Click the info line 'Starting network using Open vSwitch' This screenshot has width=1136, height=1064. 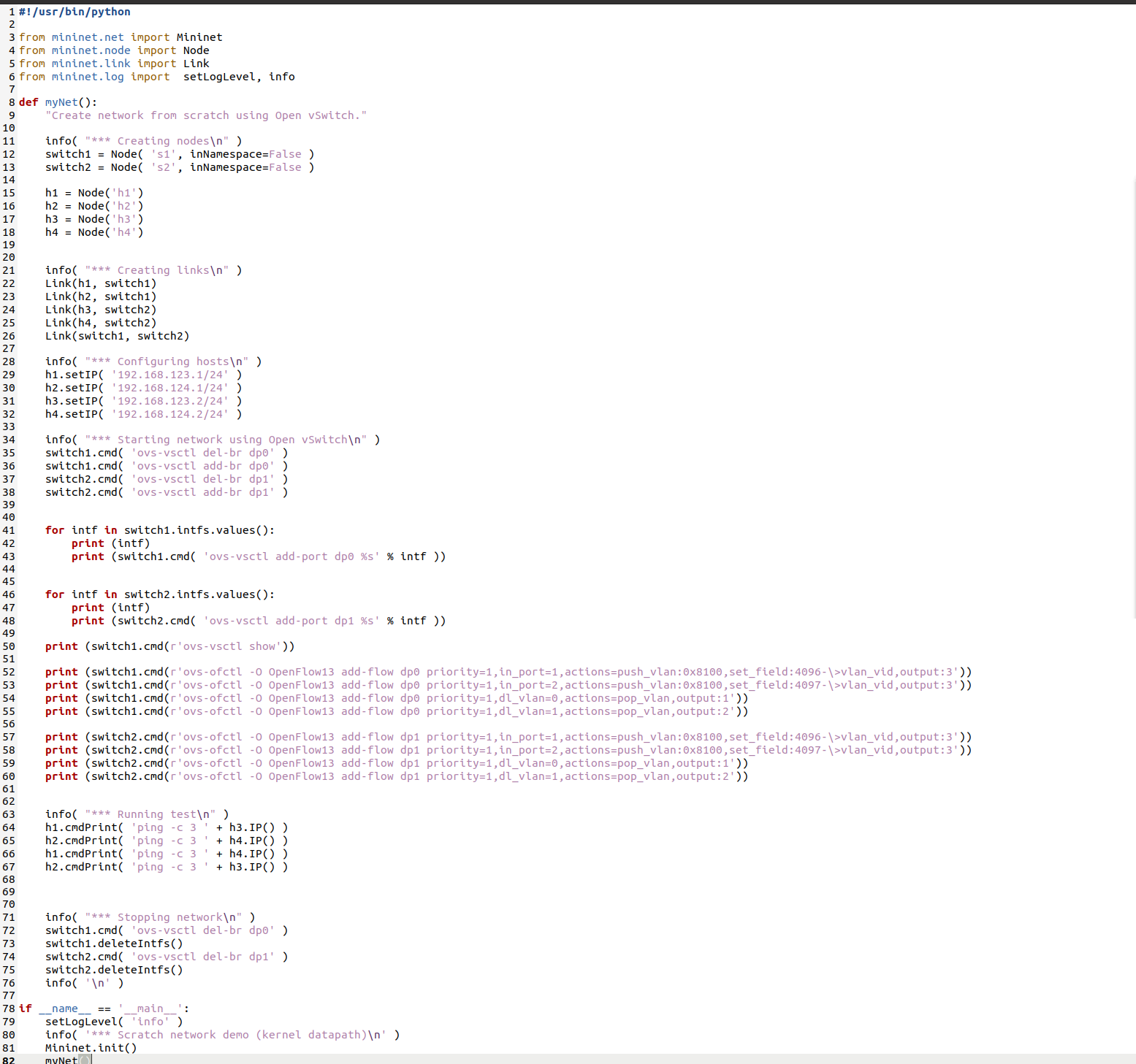pos(213,440)
